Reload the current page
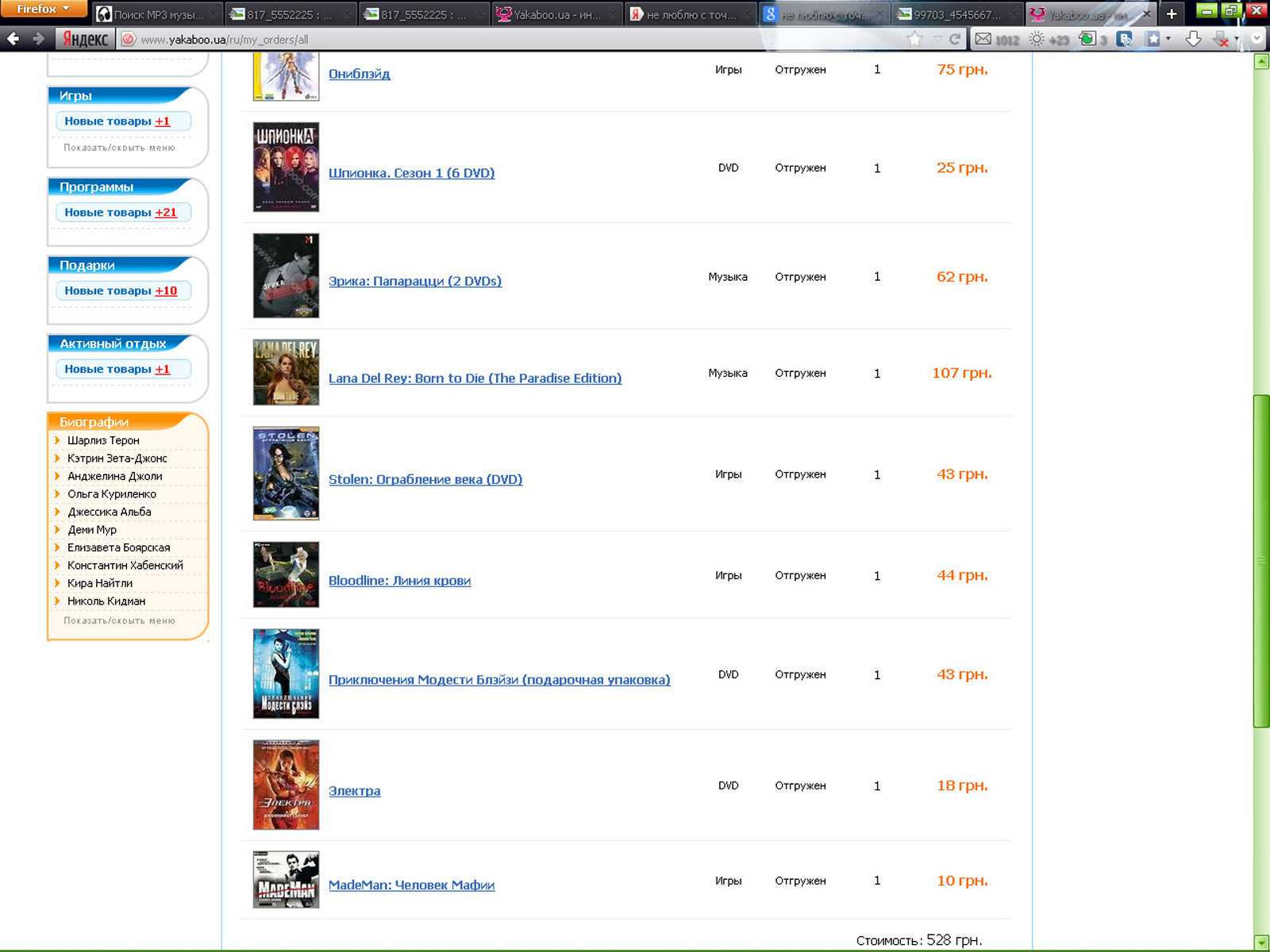1270x952 pixels. click(955, 39)
